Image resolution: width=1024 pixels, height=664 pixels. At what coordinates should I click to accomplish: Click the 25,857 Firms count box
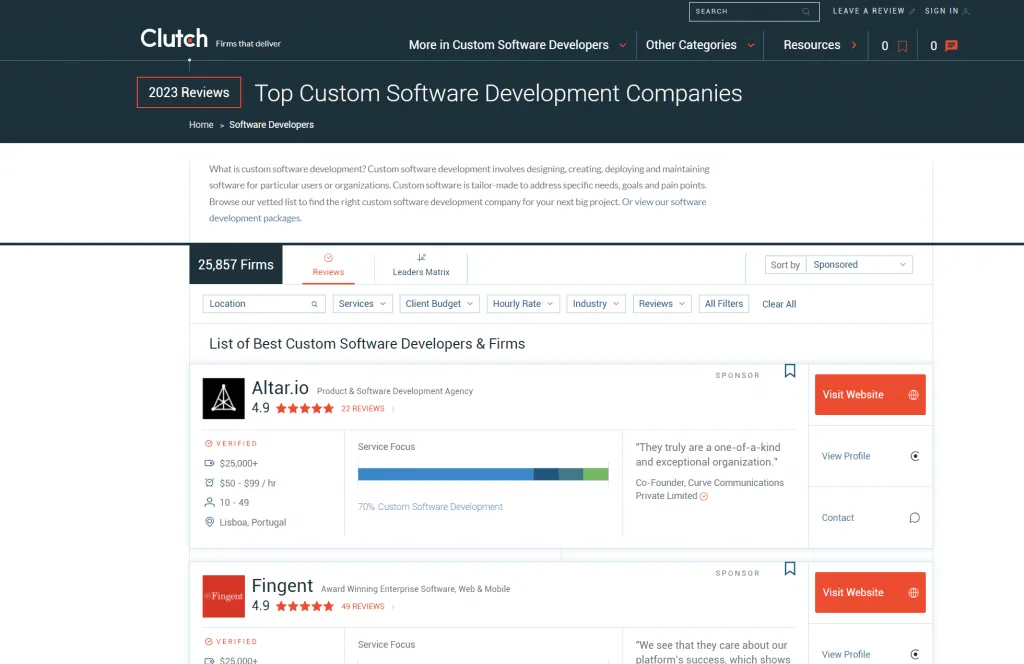pyautogui.click(x=236, y=264)
